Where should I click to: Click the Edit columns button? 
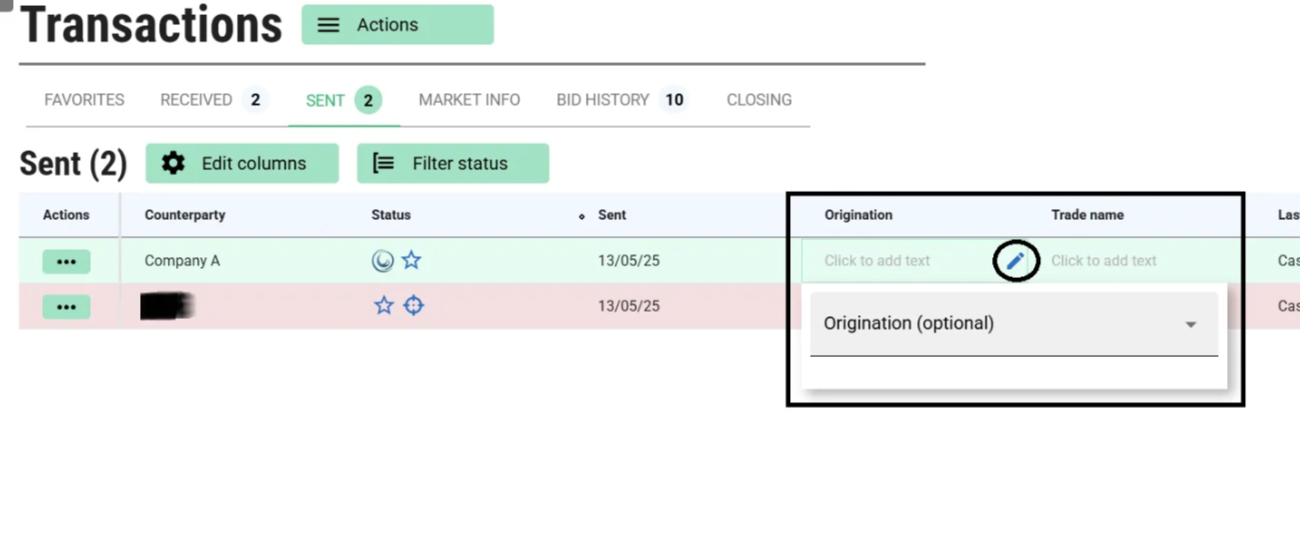pos(242,164)
